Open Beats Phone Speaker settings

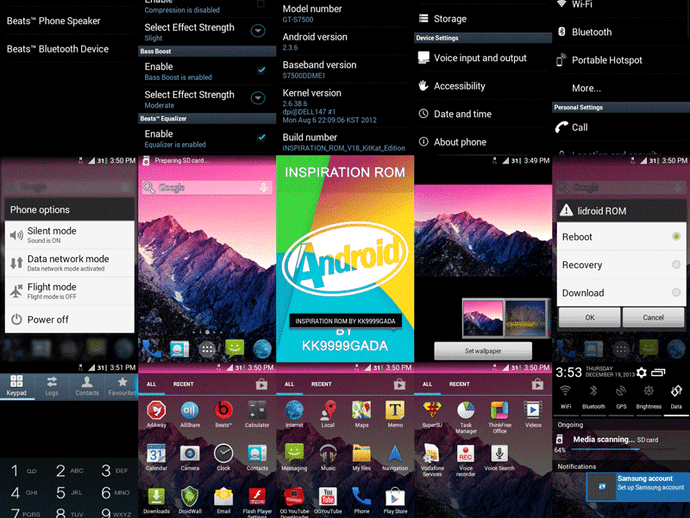tap(69, 21)
